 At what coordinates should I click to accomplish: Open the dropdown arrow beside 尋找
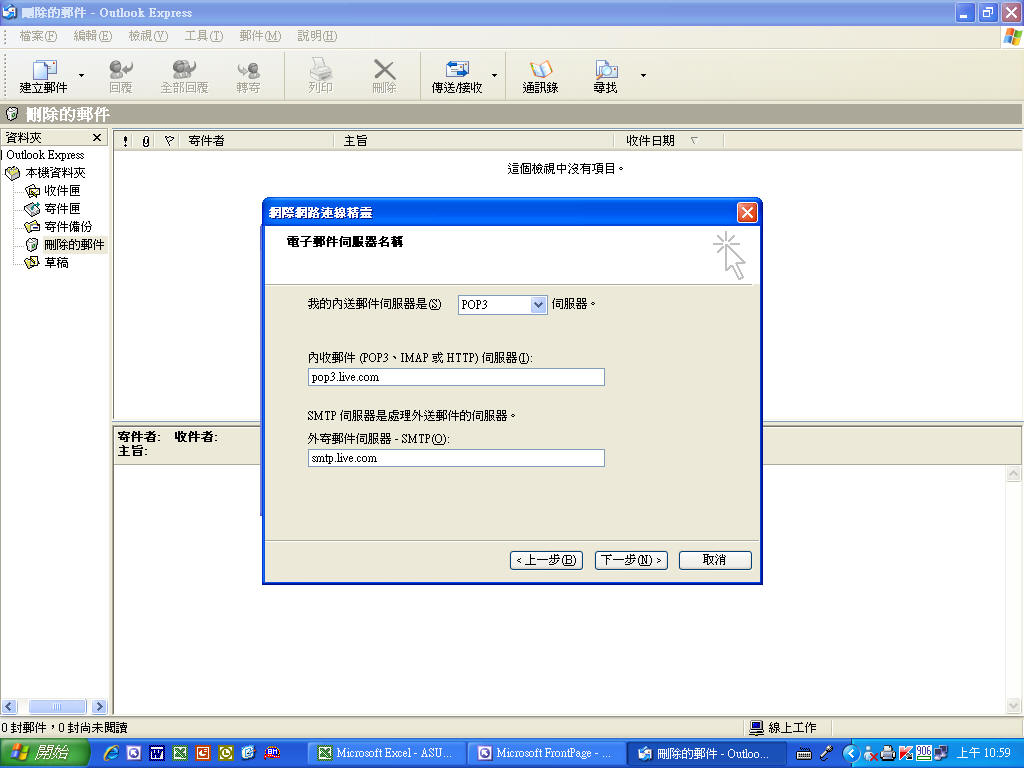pos(643,76)
